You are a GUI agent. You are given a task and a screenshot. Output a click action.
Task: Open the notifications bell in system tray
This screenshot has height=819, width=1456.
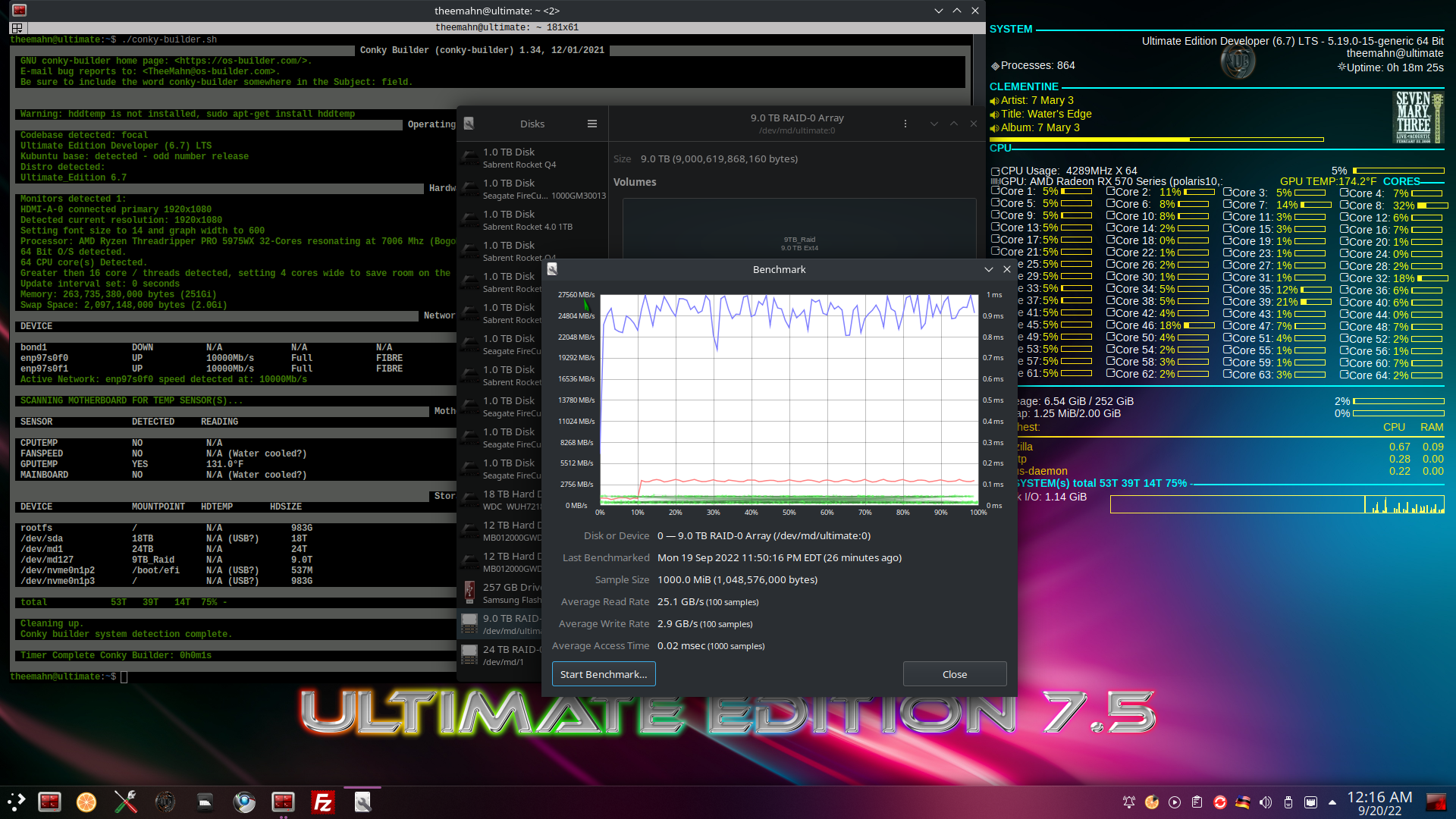[1129, 802]
